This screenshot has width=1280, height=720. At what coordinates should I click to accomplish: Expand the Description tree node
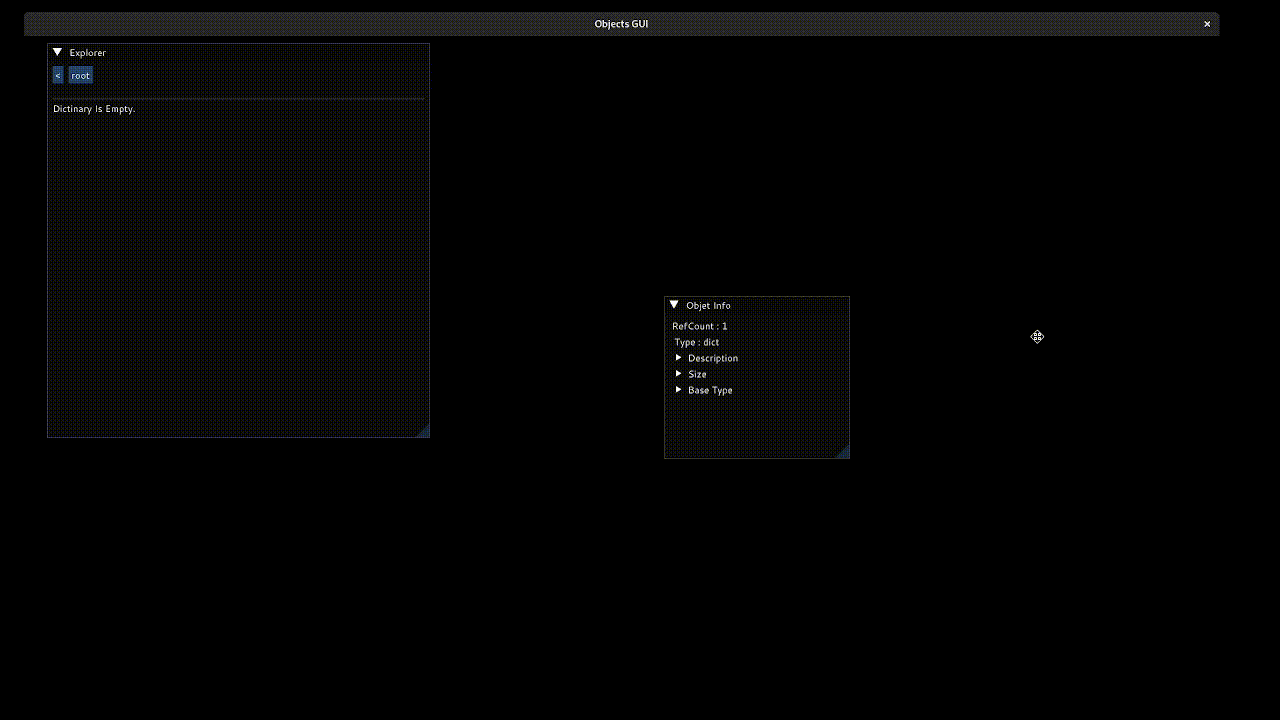707,358
